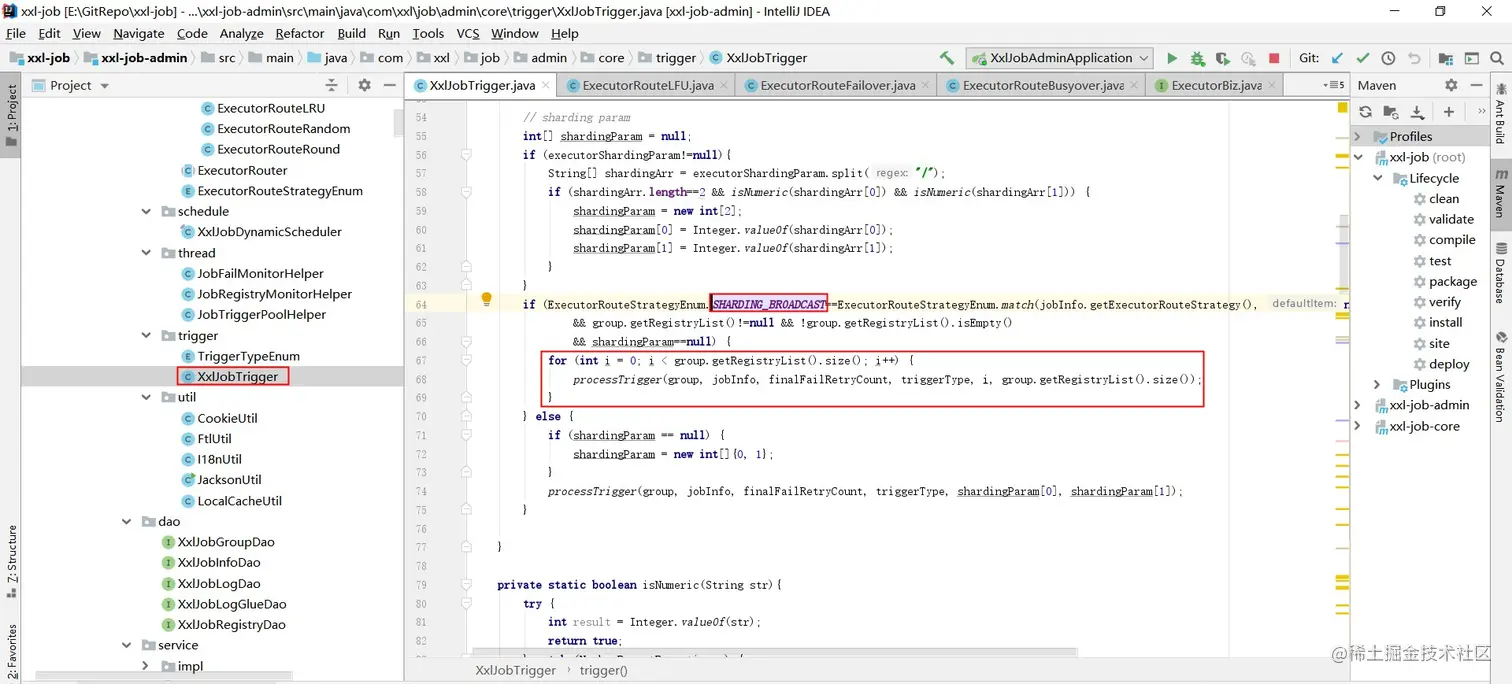Show Git history clock icon
Viewport: 1512px width, 684px height.
(1388, 58)
